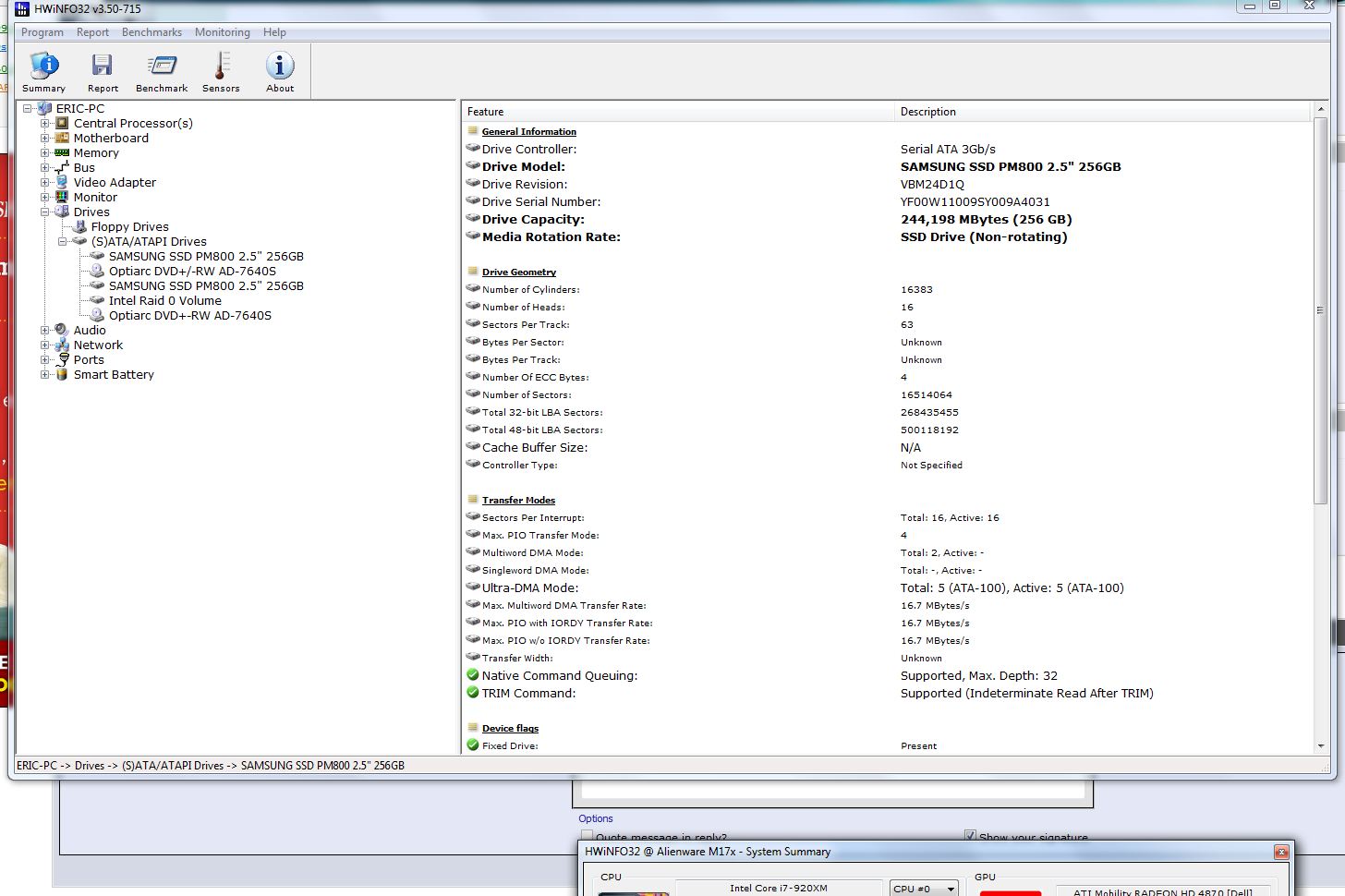Click the scroll-down arrow of details pane
This screenshot has height=896, width=1345.
pyautogui.click(x=1320, y=745)
